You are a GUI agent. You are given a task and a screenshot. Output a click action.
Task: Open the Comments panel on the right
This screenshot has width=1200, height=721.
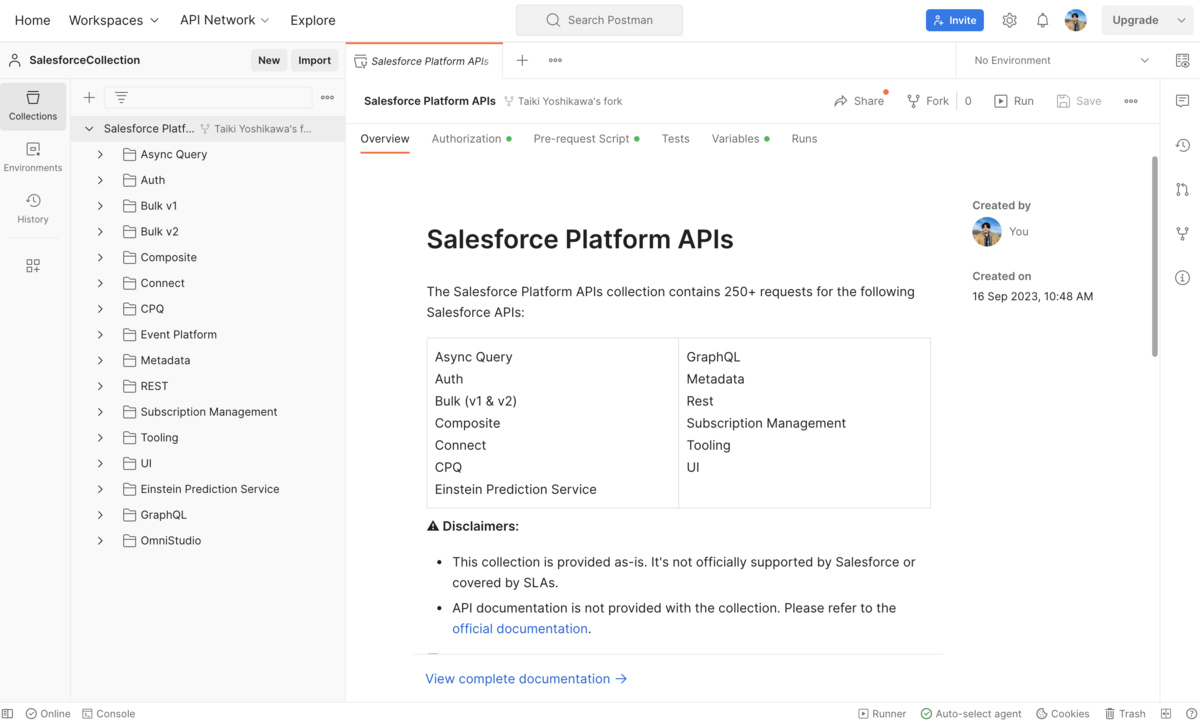1182,100
